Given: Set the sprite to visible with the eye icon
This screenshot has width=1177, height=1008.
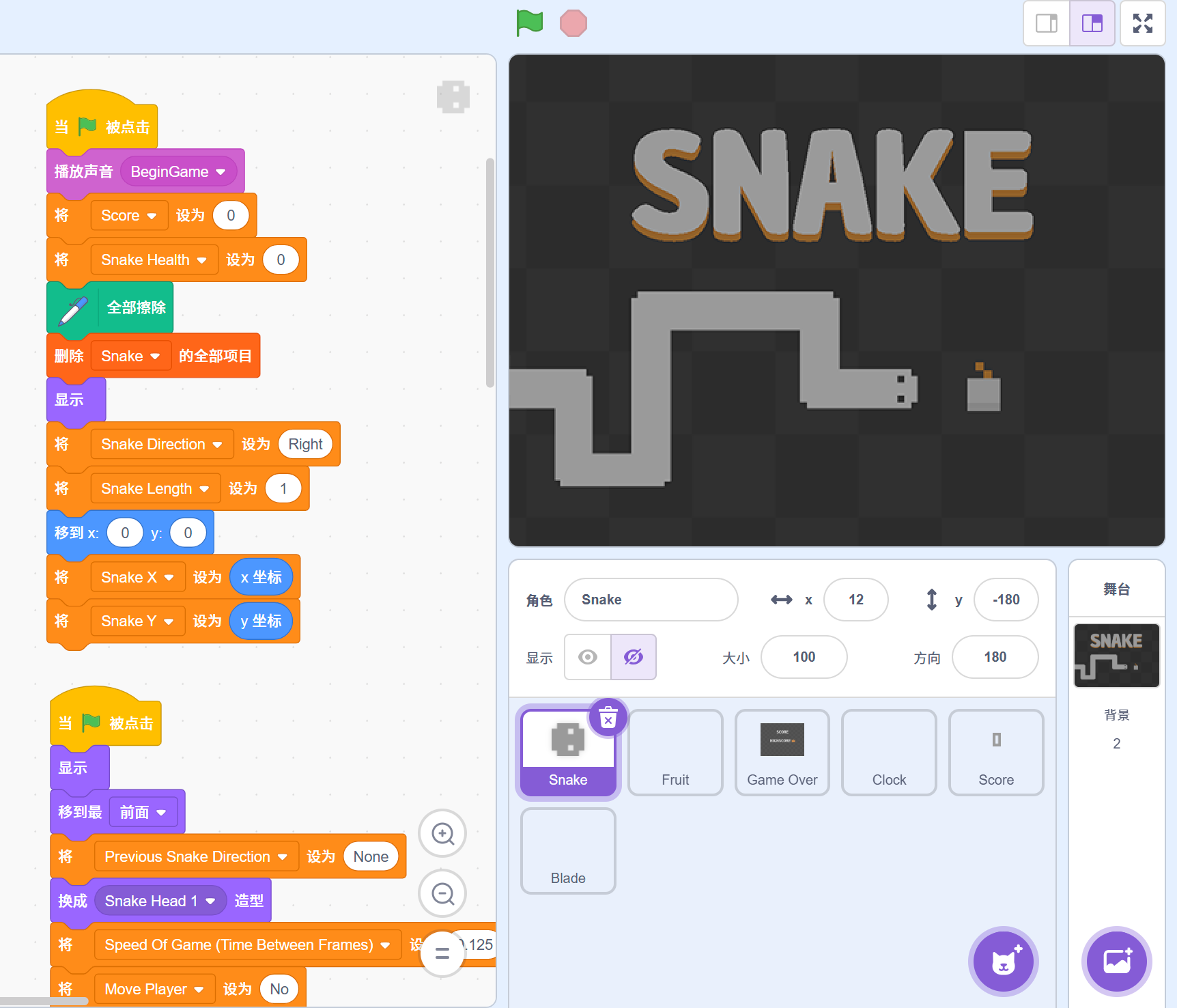Looking at the screenshot, I should point(588,657).
